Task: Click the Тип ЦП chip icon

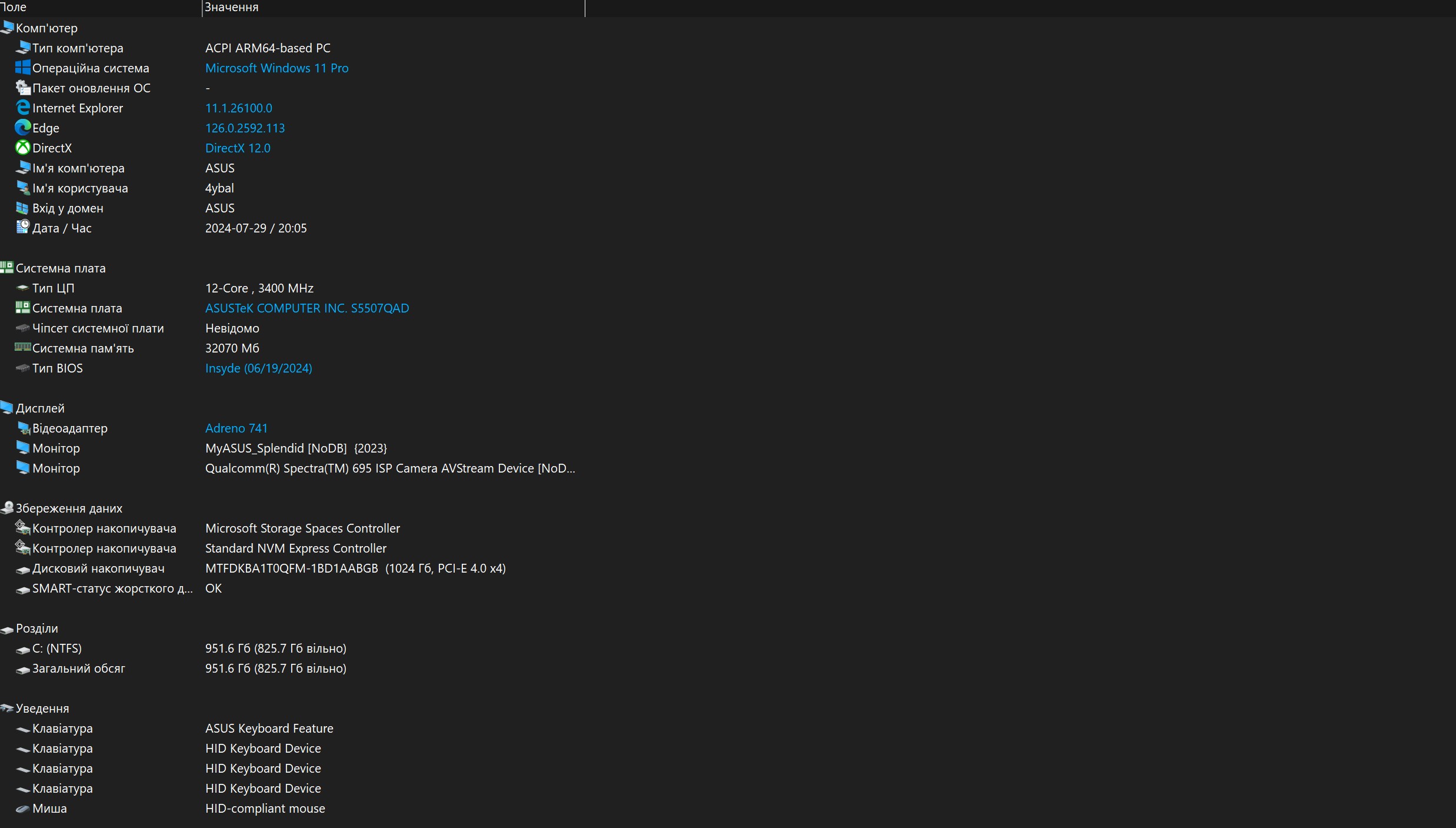Action: pyautogui.click(x=22, y=287)
